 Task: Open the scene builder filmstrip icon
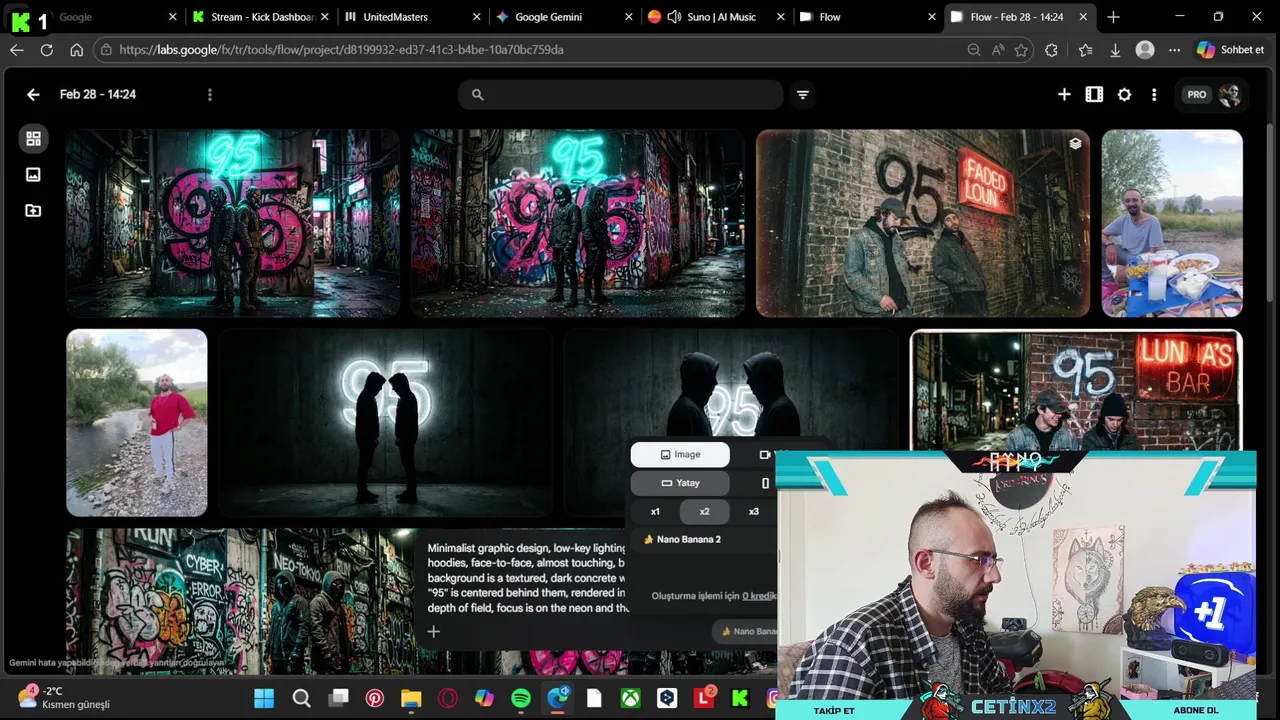coord(1094,94)
